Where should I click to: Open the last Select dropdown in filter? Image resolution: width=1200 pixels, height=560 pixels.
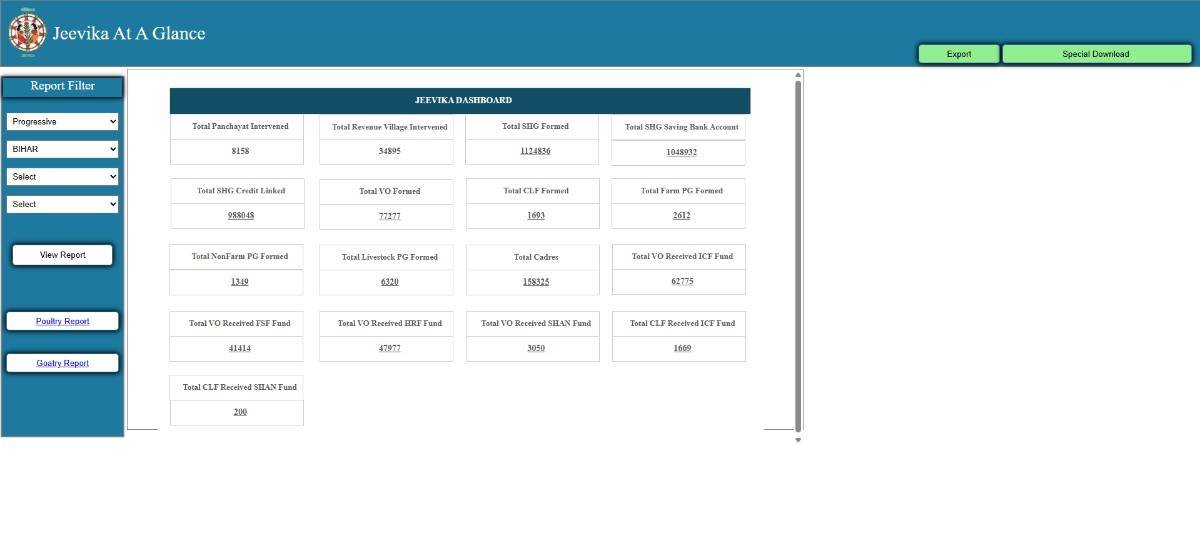click(62, 204)
